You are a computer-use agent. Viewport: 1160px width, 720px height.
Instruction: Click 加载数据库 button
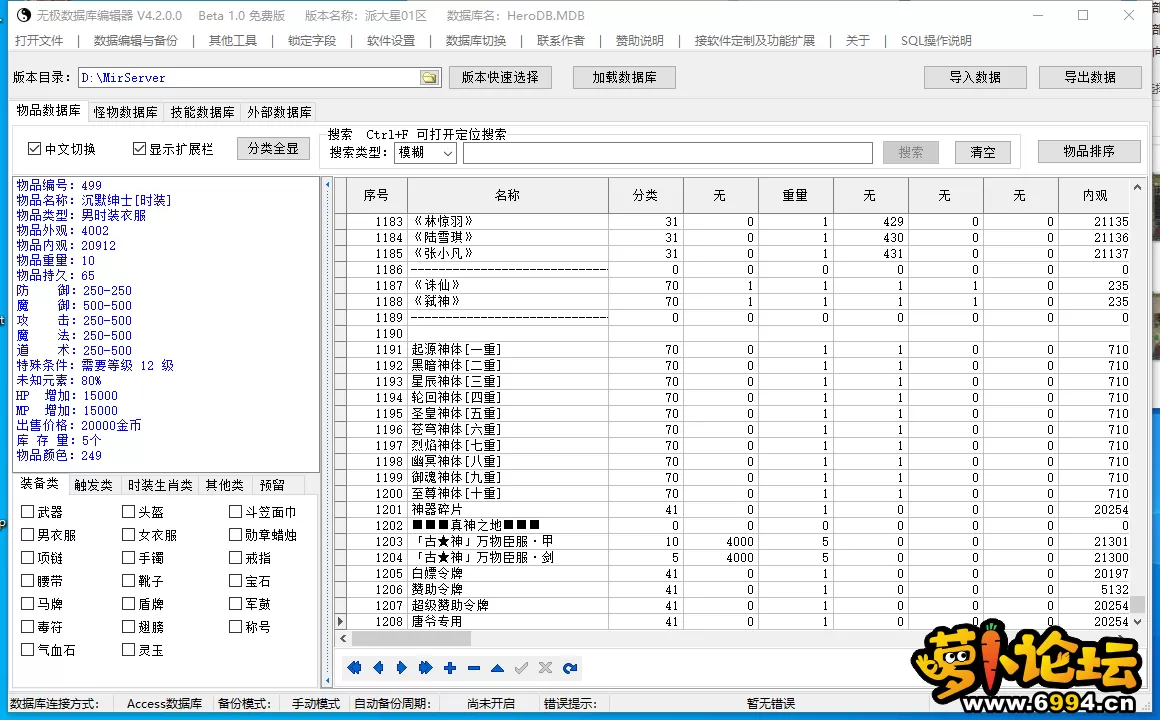click(624, 77)
